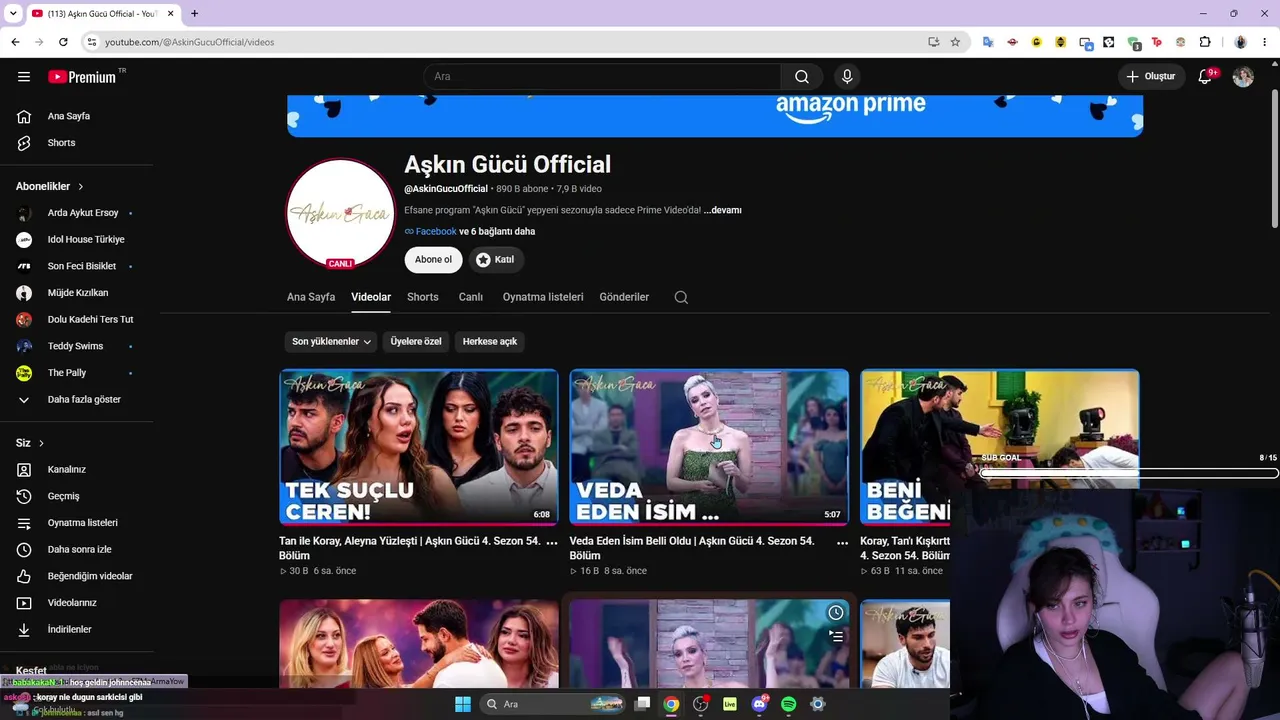The image size is (1280, 720).
Task: Open the YouTube hamburger guide menu
Action: [24, 77]
